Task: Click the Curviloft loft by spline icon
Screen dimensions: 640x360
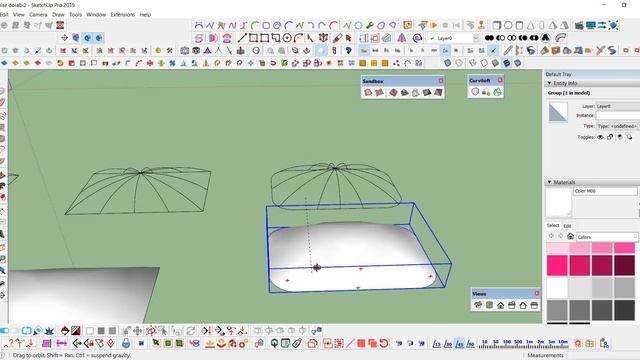Action: click(x=475, y=92)
